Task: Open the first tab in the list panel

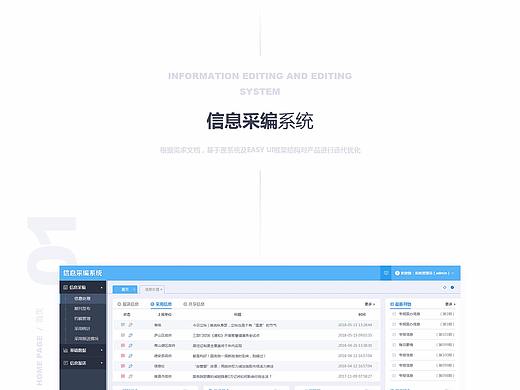Action: click(x=128, y=304)
